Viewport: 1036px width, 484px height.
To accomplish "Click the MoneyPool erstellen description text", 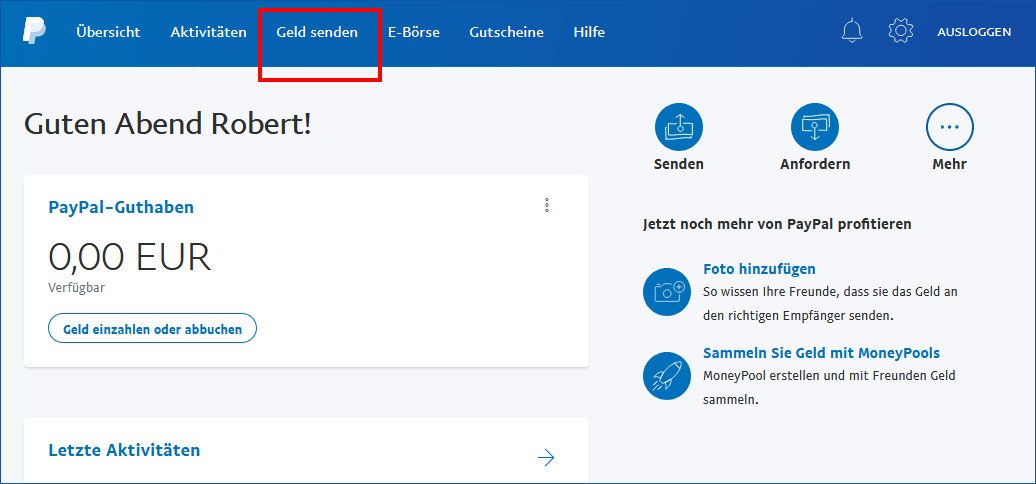I will tap(829, 388).
